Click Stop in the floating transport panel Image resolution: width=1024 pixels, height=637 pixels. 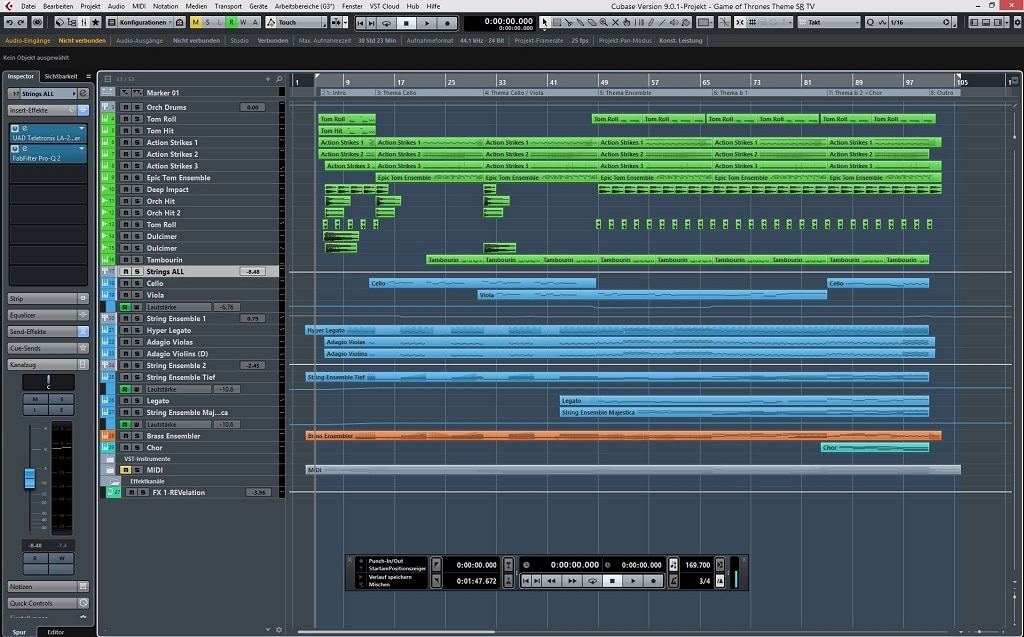click(612, 581)
